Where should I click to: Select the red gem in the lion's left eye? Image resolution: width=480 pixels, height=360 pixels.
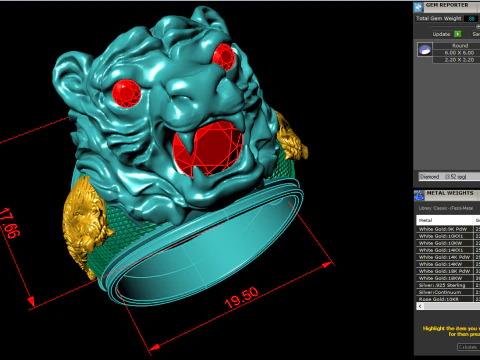(126, 94)
